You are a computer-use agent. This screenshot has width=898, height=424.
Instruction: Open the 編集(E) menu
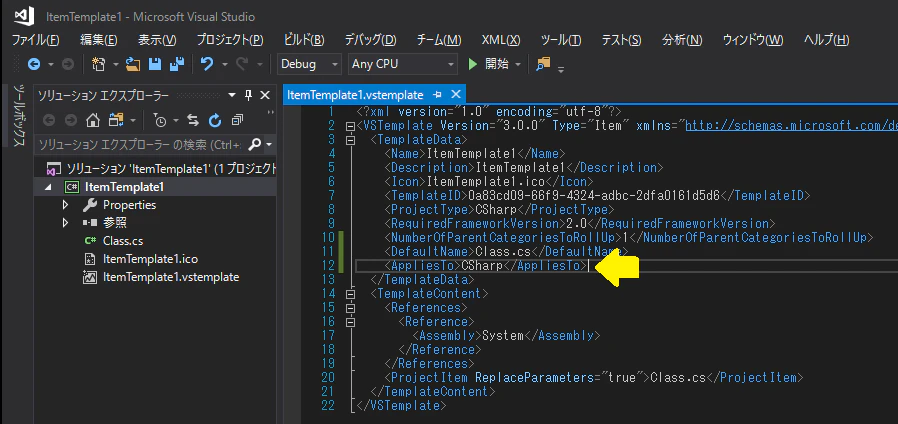click(x=99, y=40)
